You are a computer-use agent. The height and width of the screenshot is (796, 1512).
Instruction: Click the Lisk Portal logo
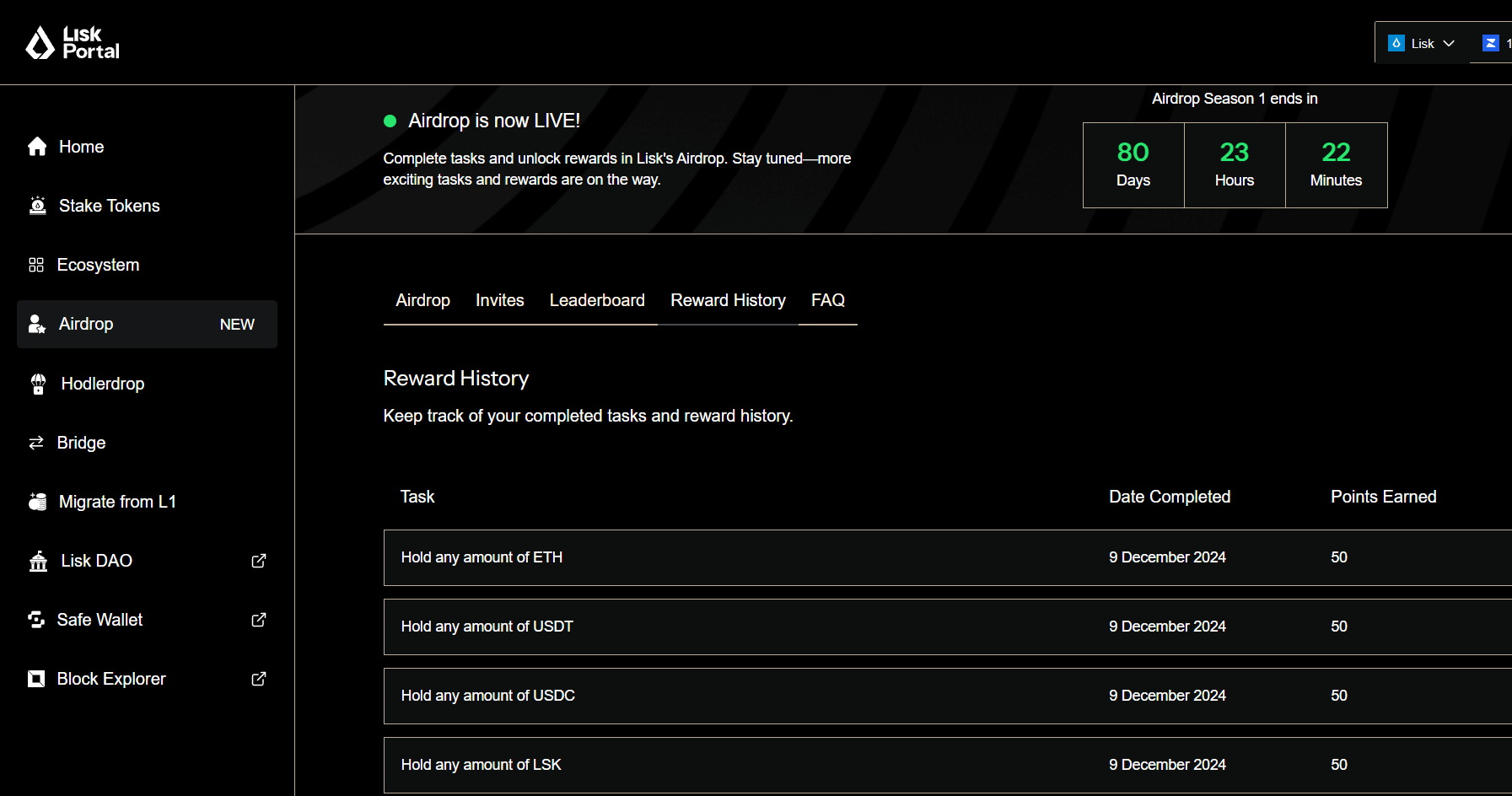[73, 42]
